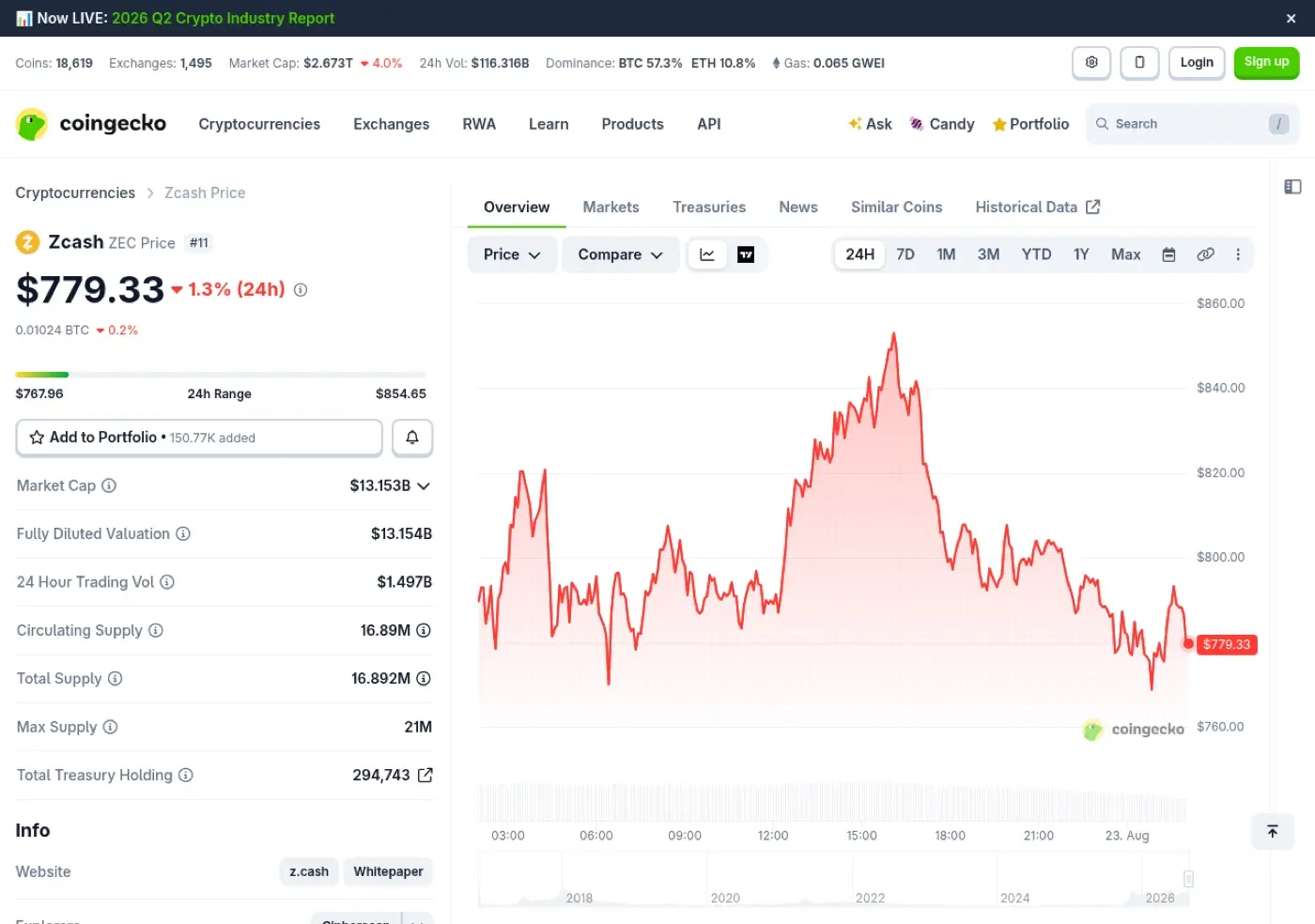The width and height of the screenshot is (1315, 924).
Task: Click the 24h change info icon
Action: [301, 290]
